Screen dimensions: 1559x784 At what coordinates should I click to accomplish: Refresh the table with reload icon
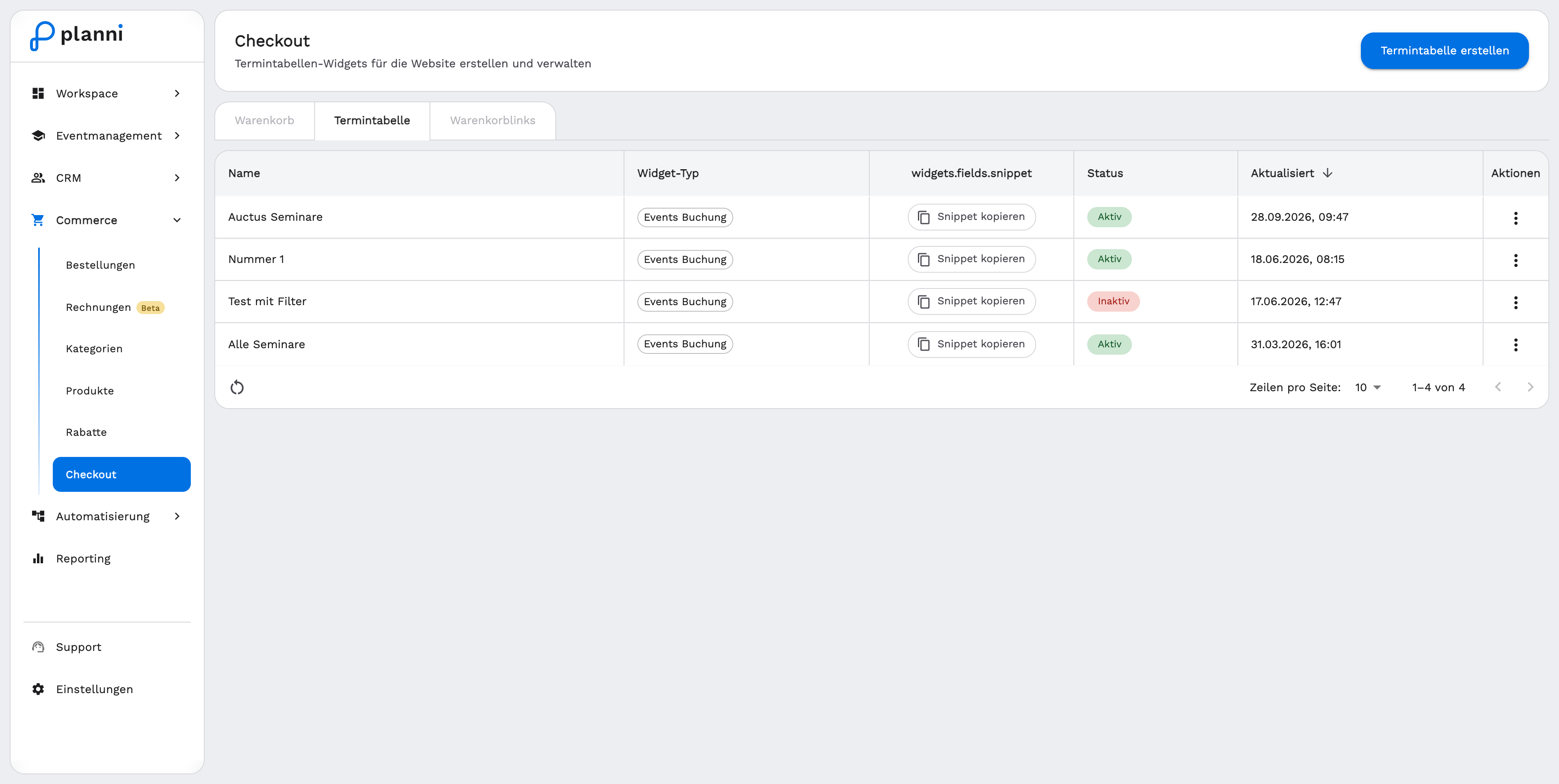(x=237, y=387)
